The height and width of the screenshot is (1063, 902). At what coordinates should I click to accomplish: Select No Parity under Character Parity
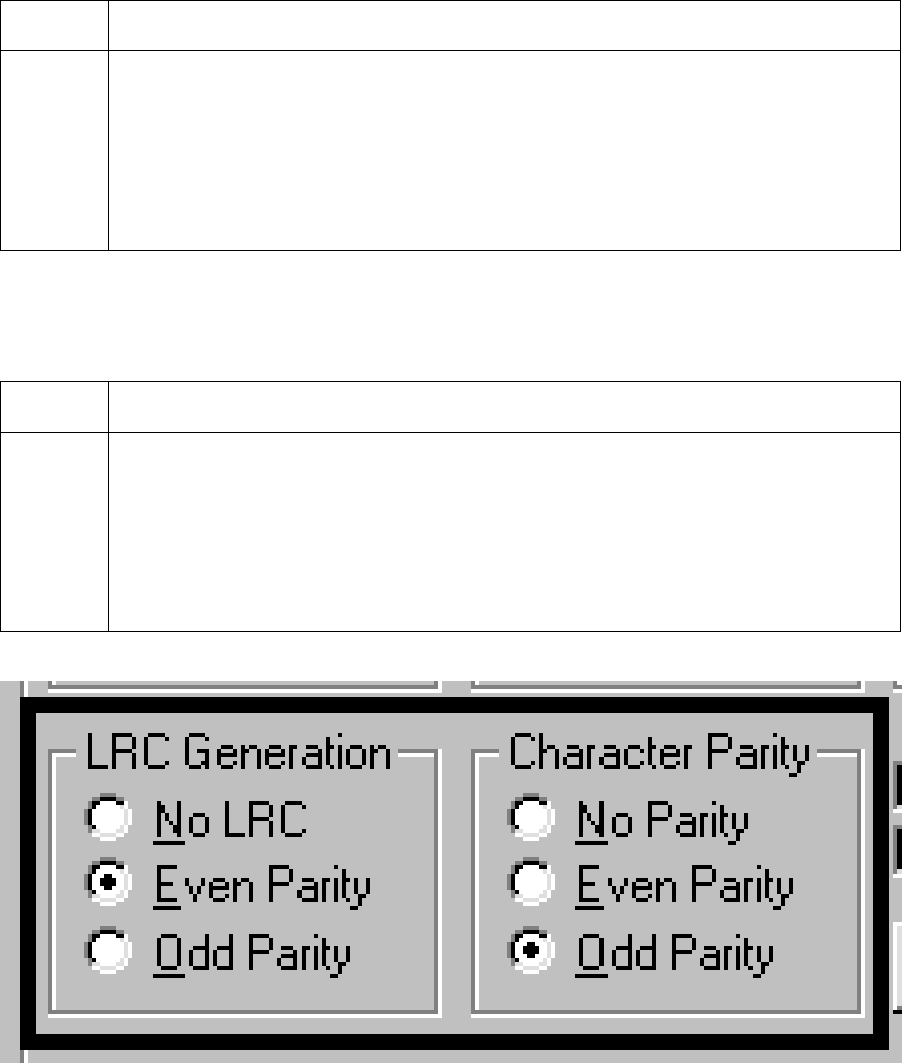pos(530,820)
